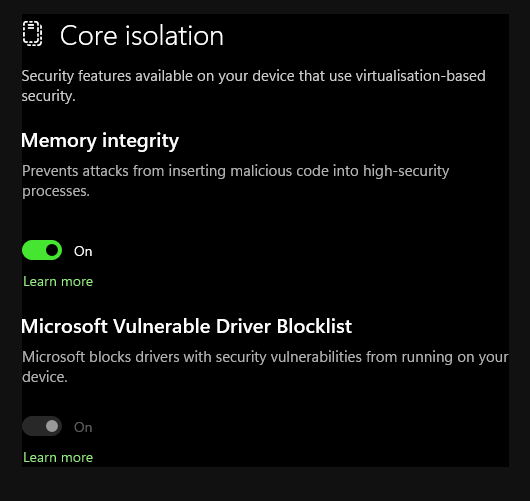Click the Core isolation chip icon

pyautogui.click(x=32, y=34)
